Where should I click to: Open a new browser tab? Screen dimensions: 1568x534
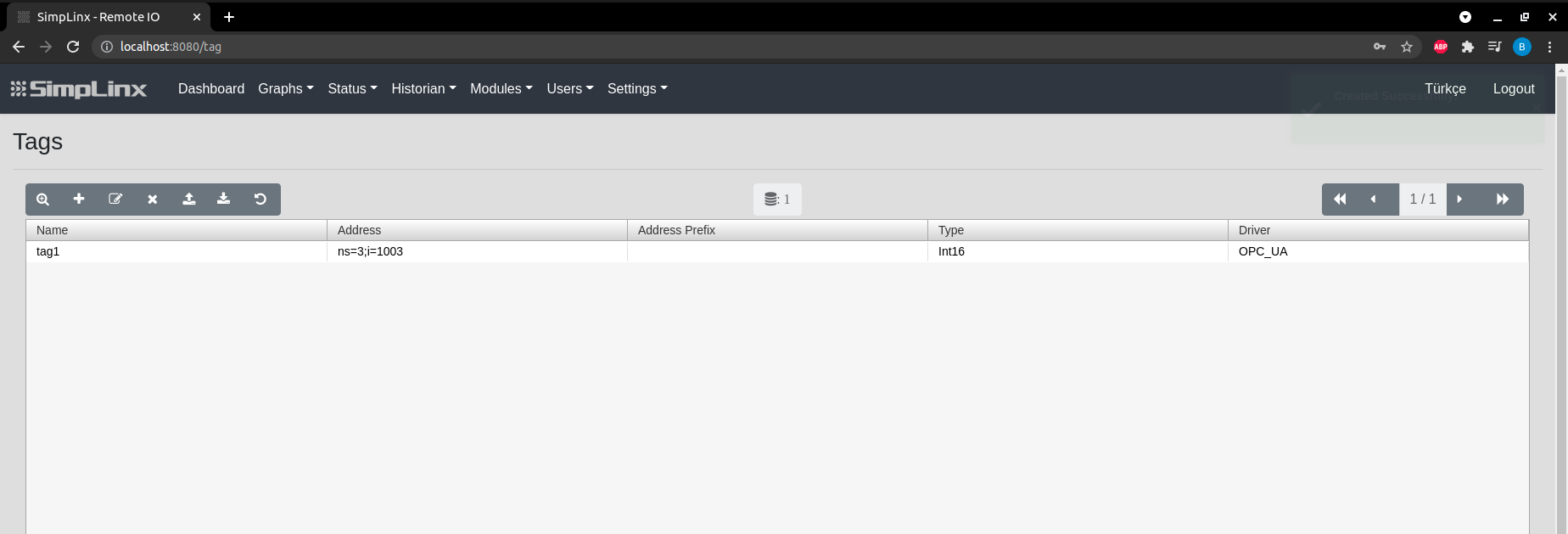229,17
